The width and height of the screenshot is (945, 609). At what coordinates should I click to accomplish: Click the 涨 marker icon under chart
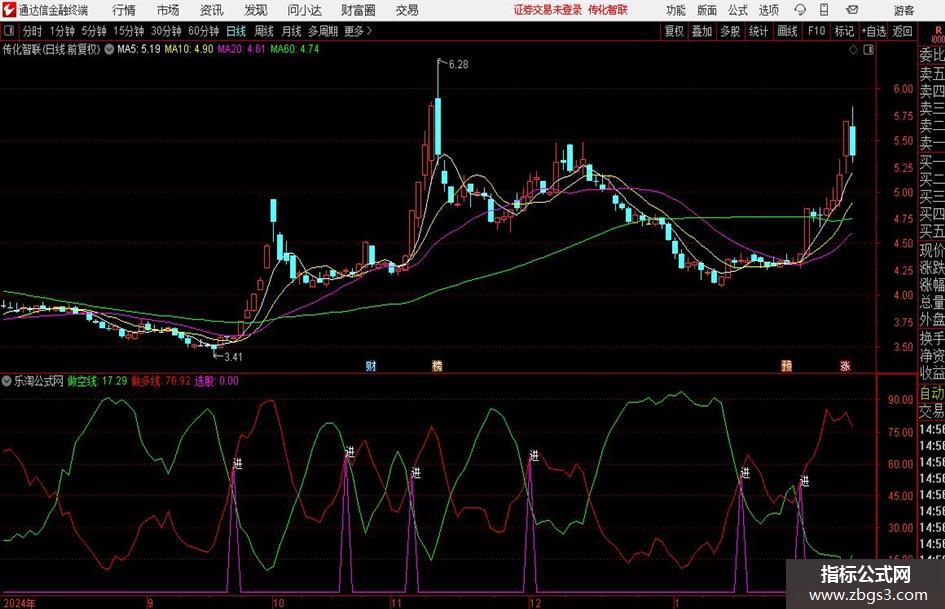click(x=846, y=365)
